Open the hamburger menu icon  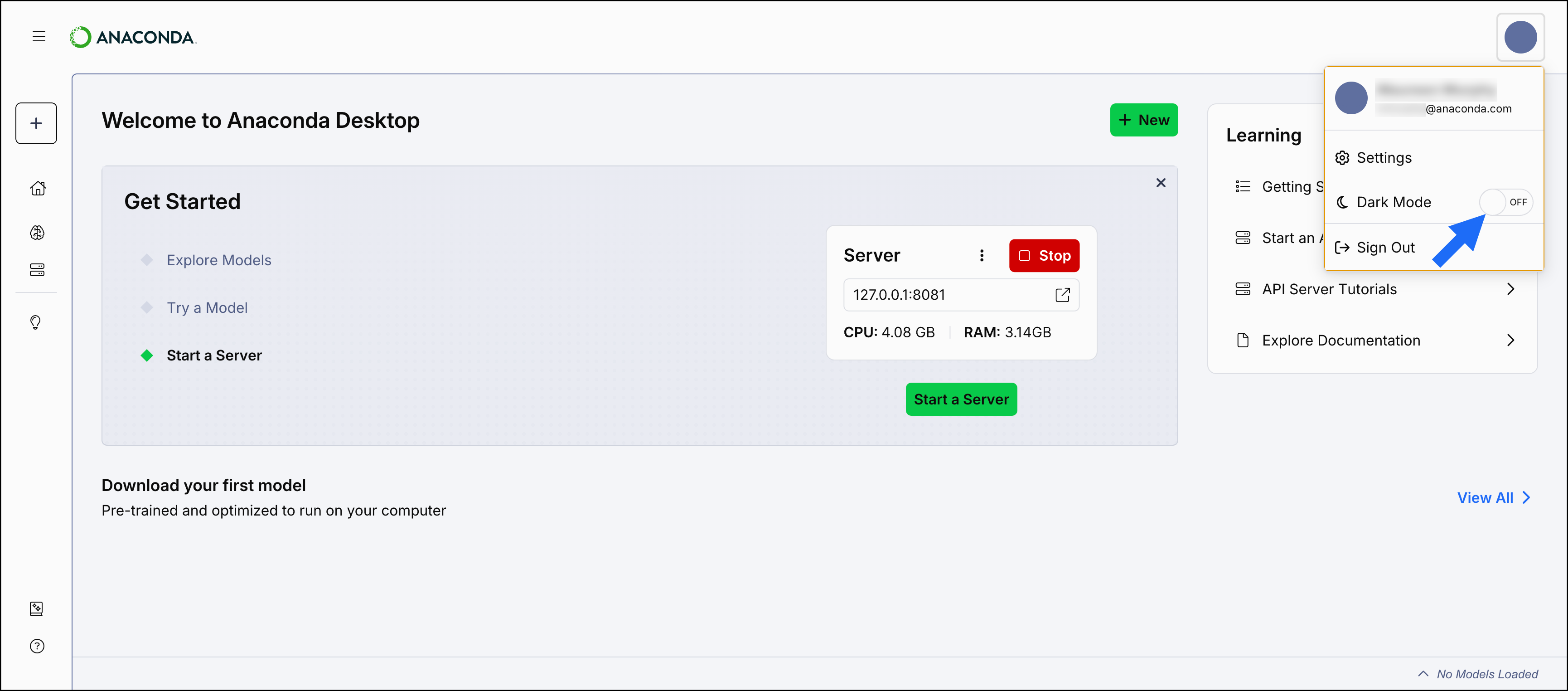coord(39,37)
